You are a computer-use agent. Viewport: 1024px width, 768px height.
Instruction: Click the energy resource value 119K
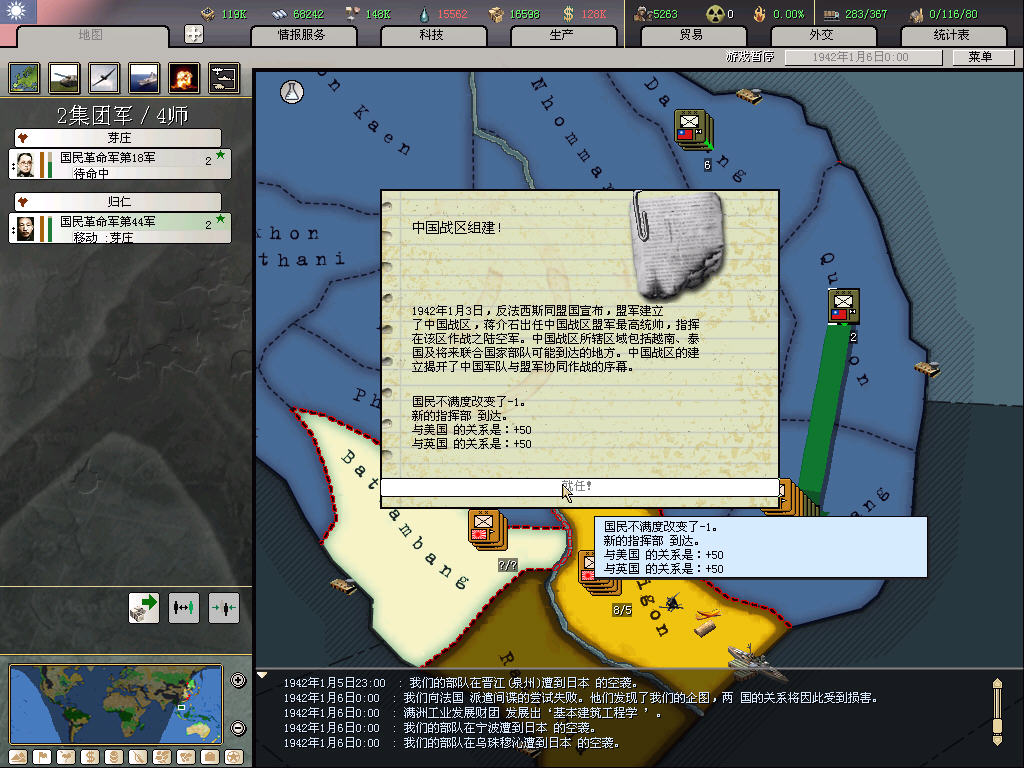coord(234,14)
